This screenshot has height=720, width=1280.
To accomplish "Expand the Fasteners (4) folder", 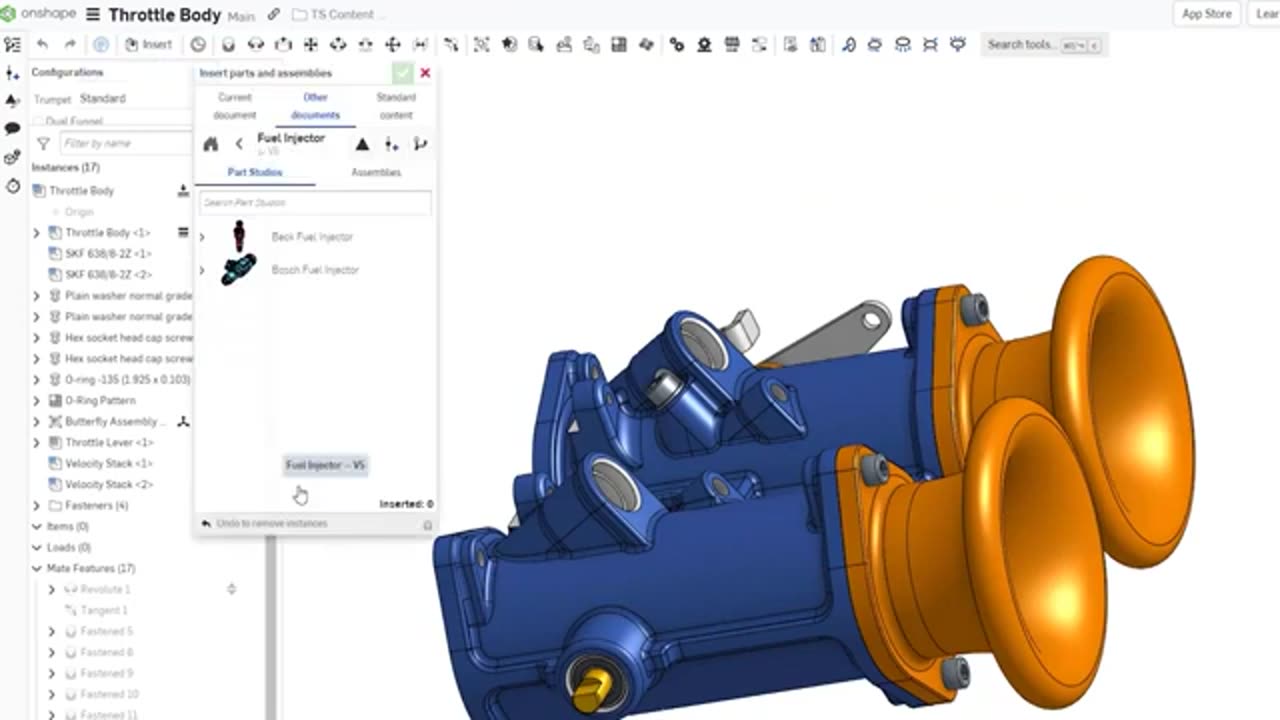I will [37, 506].
